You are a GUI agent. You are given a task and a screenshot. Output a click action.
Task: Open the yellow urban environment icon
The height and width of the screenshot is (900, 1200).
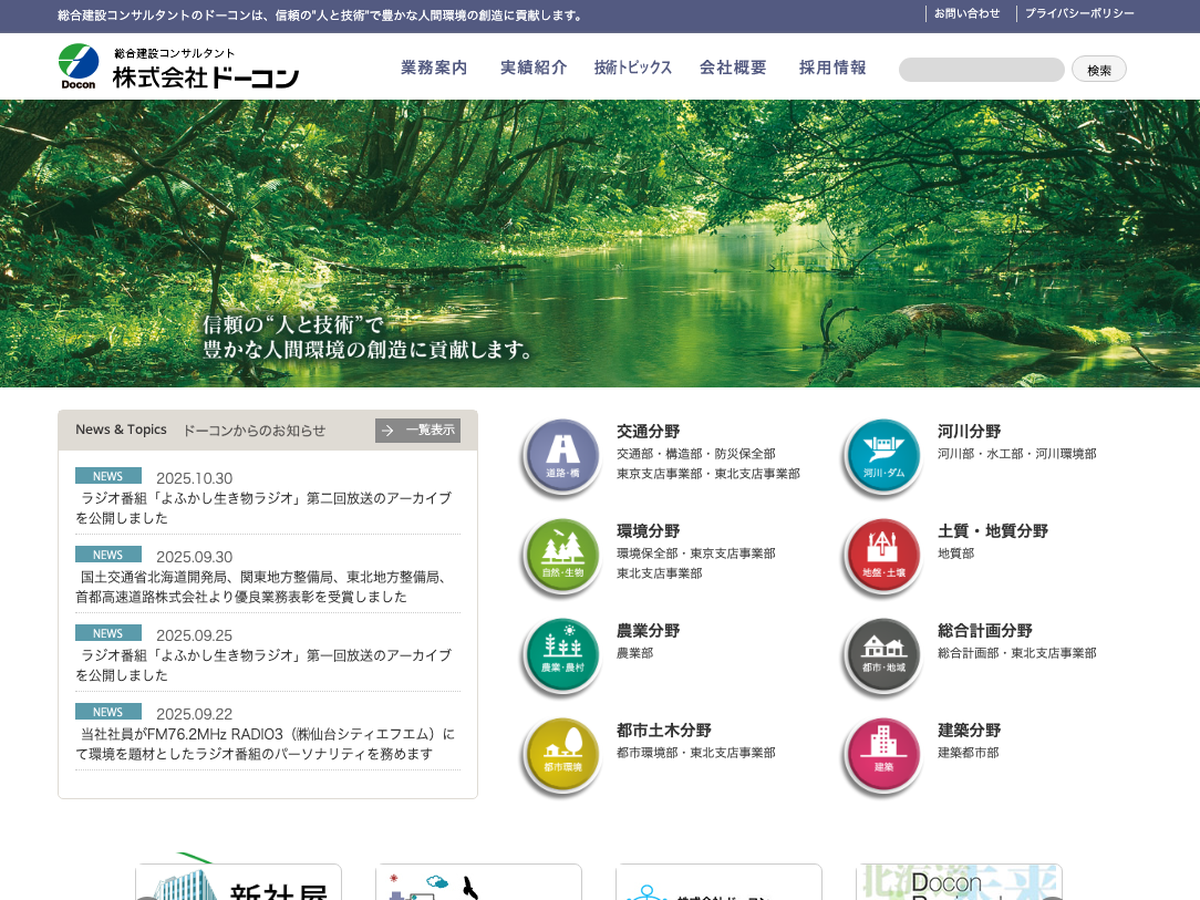562,755
